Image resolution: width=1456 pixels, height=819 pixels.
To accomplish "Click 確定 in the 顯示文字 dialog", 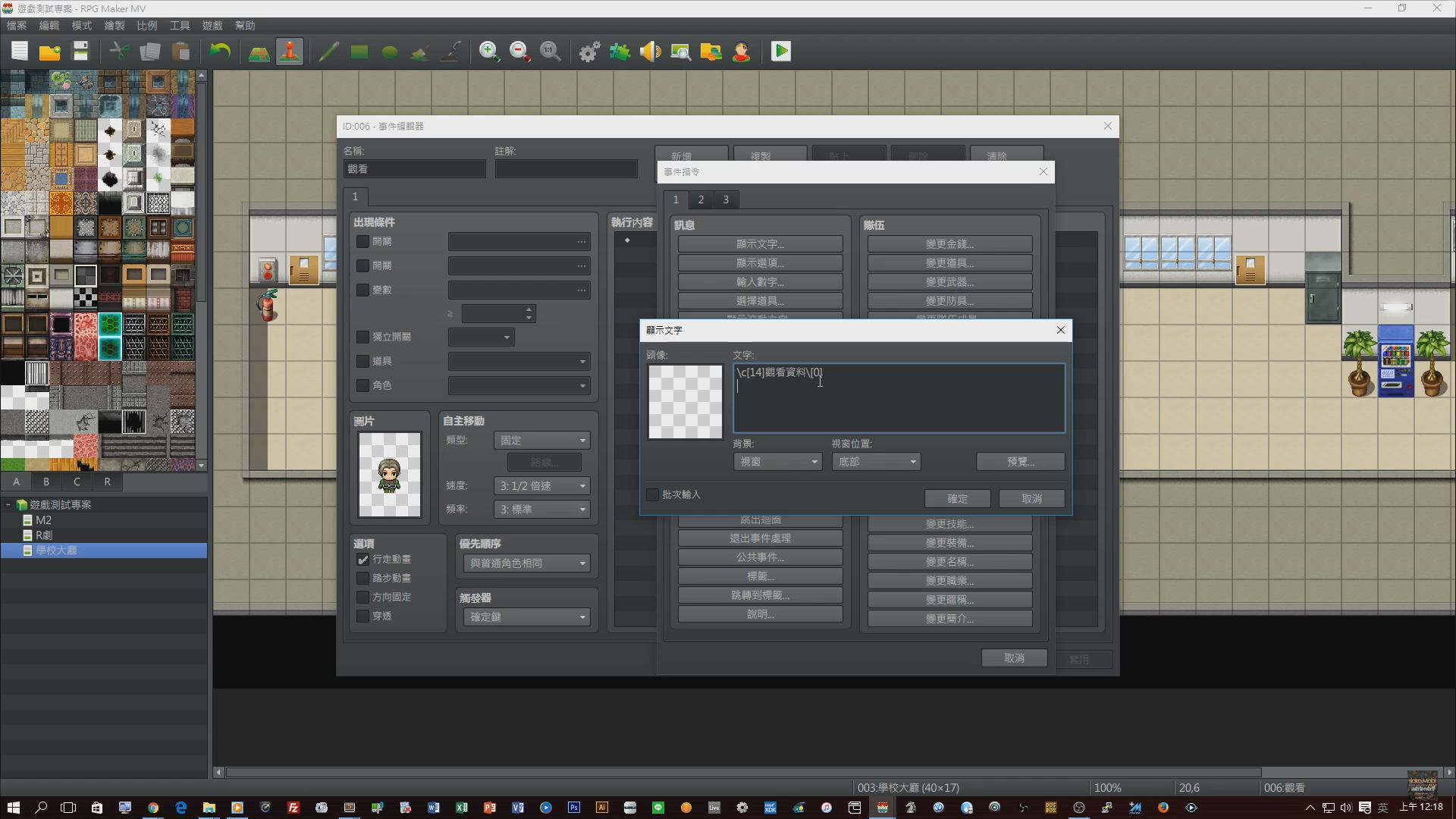I will point(957,498).
